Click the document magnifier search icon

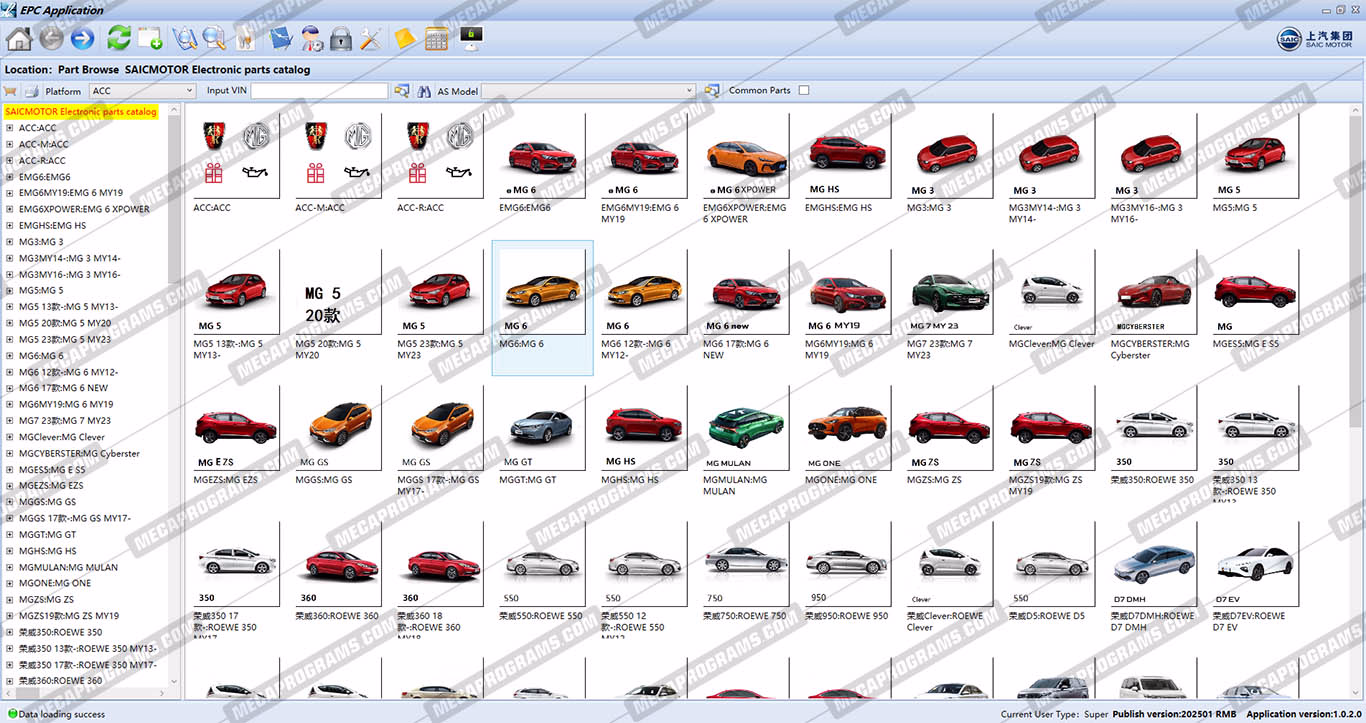(184, 39)
